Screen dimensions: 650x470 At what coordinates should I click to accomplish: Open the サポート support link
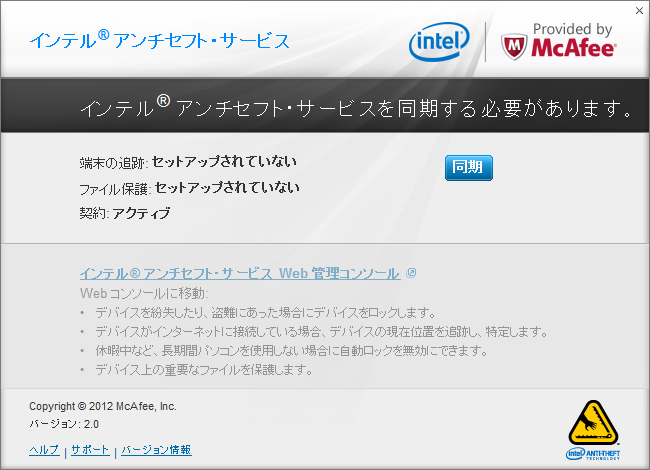point(90,450)
